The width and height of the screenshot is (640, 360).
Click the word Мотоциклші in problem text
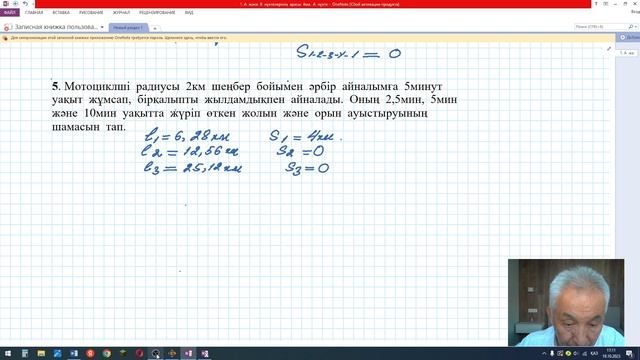coord(97,87)
